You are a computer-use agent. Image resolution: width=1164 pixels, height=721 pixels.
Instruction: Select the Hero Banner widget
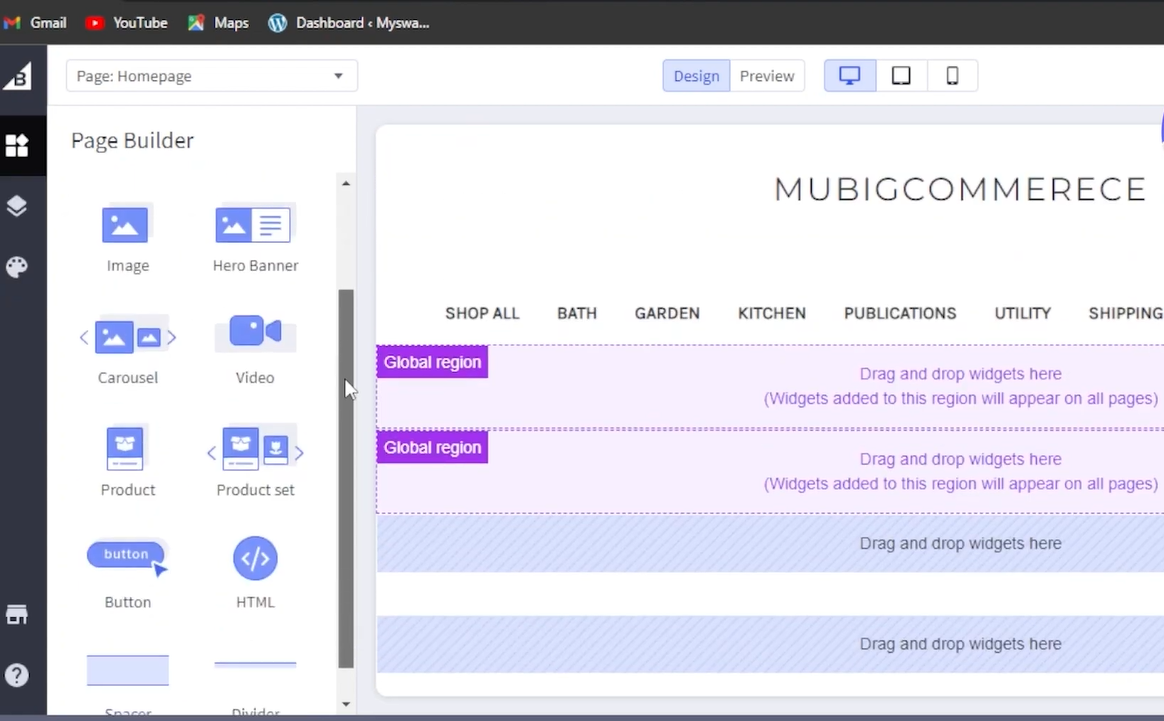pos(254,225)
